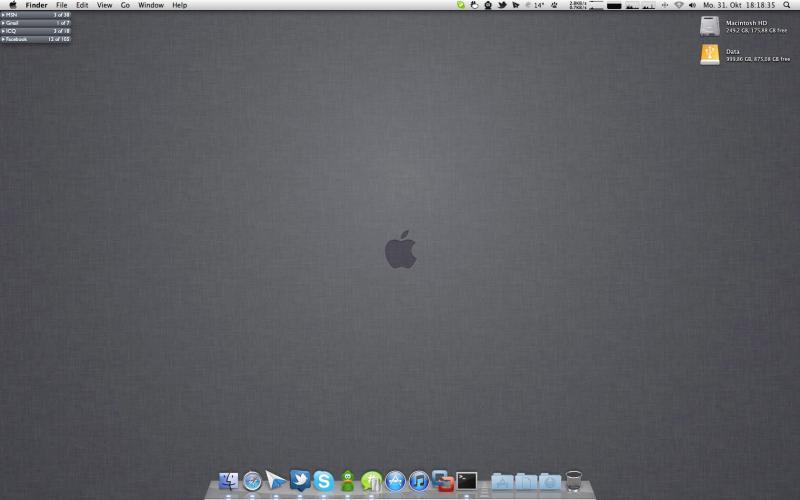Viewport: 800px width, 500px height.
Task: Click the "12 of 105" Facebook count
Action: click(59, 39)
